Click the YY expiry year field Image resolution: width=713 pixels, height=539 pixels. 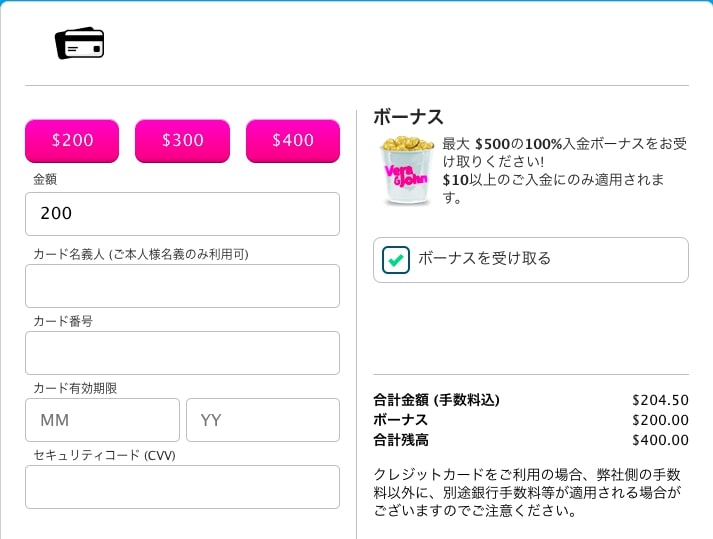[x=263, y=420]
